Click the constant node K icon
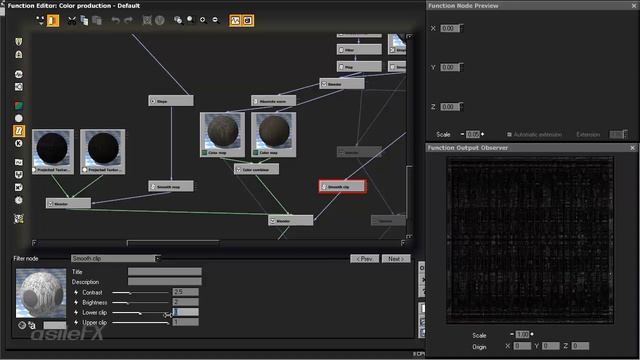 [x=19, y=143]
